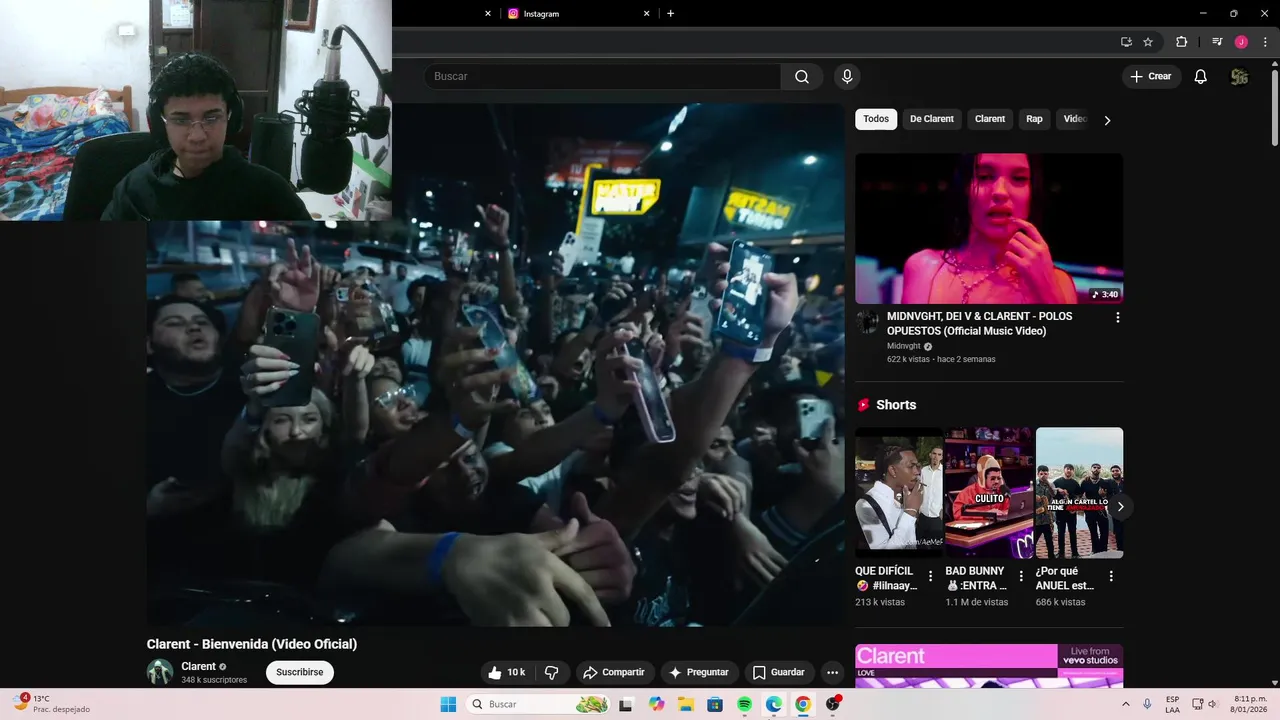Open Google Chrome from the taskbar
Viewport: 1280px width, 720px height.
tap(803, 704)
